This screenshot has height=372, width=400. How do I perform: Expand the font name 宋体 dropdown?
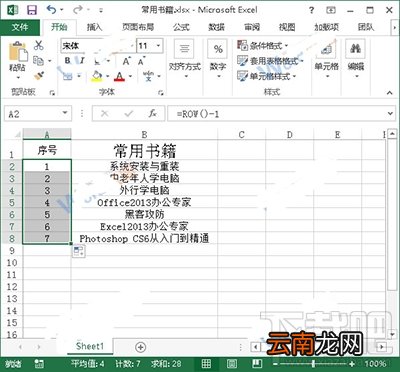point(132,46)
